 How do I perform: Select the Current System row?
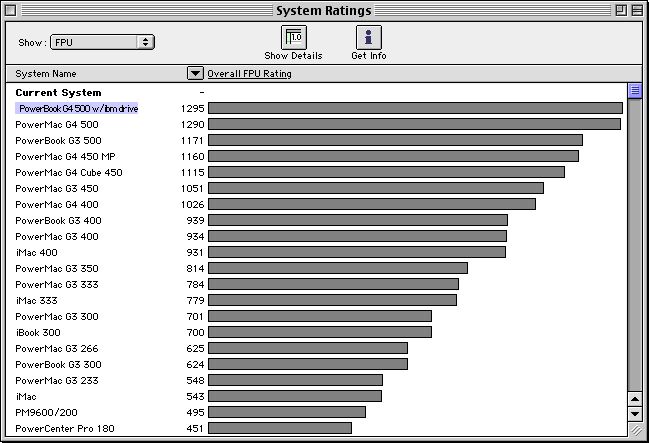point(317,93)
